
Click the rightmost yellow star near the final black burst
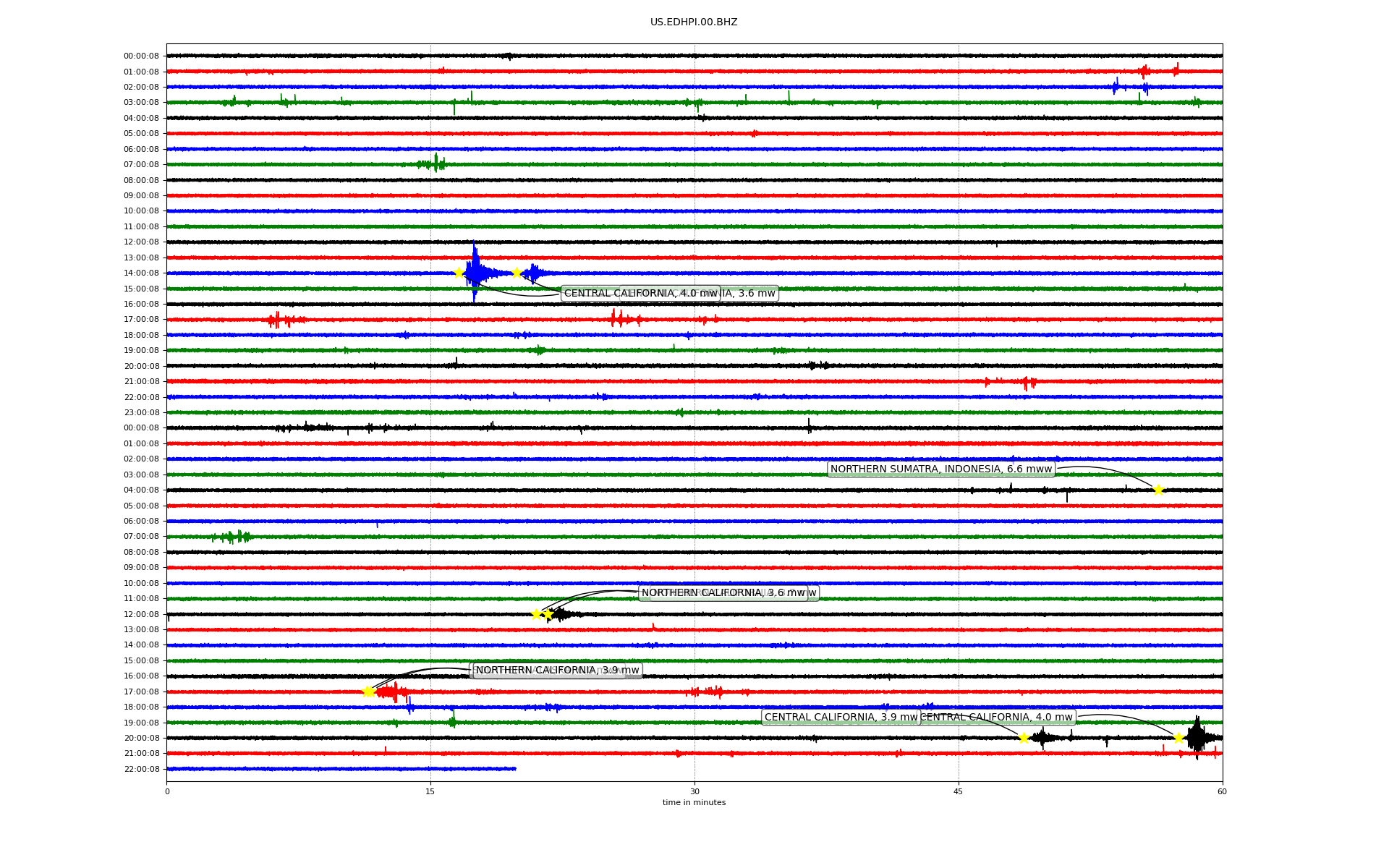(1178, 738)
